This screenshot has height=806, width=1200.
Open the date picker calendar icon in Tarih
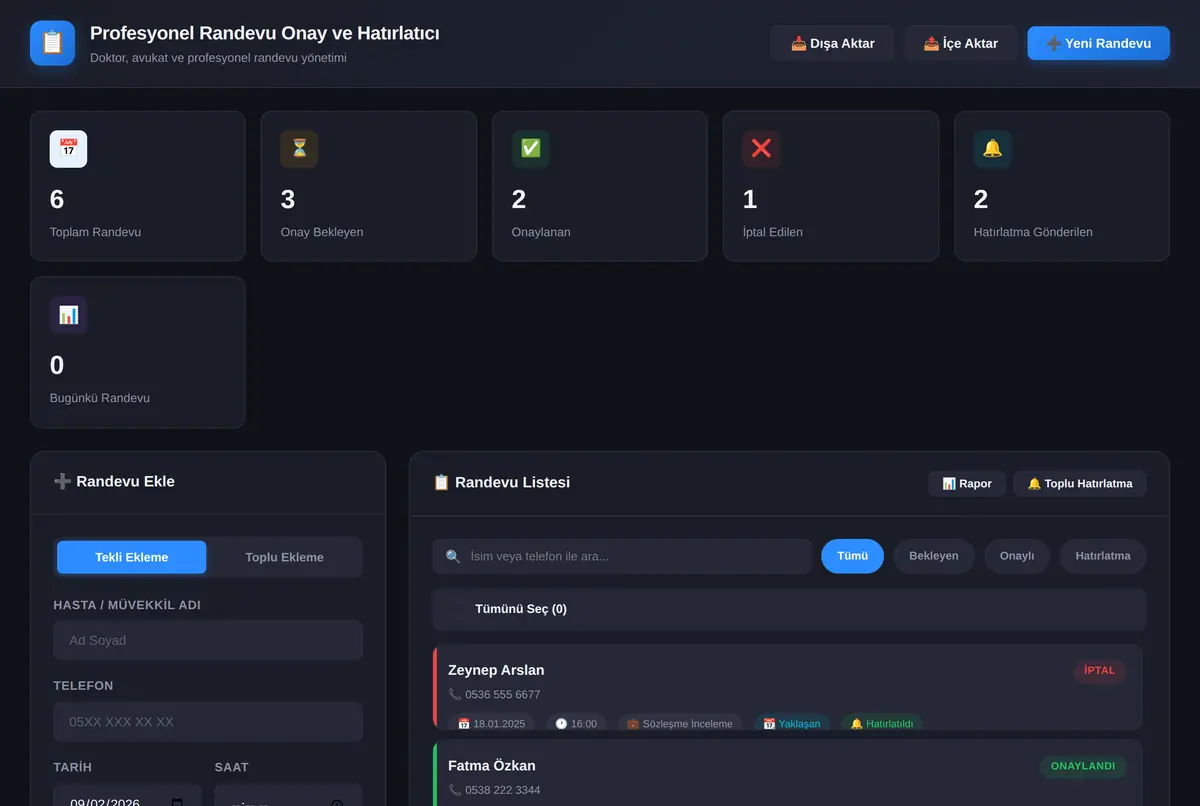(177, 803)
